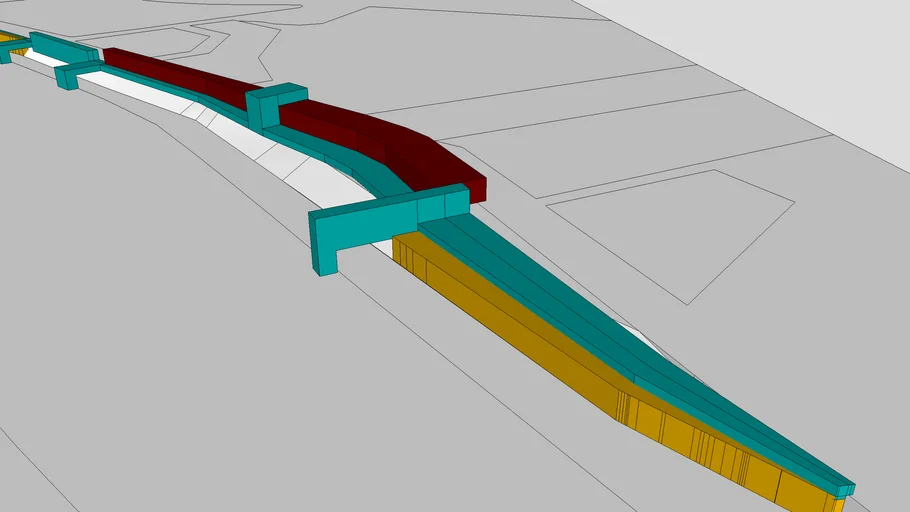This screenshot has width=910, height=512.
Task: Click the large teal block at top-left
Action: [62, 47]
